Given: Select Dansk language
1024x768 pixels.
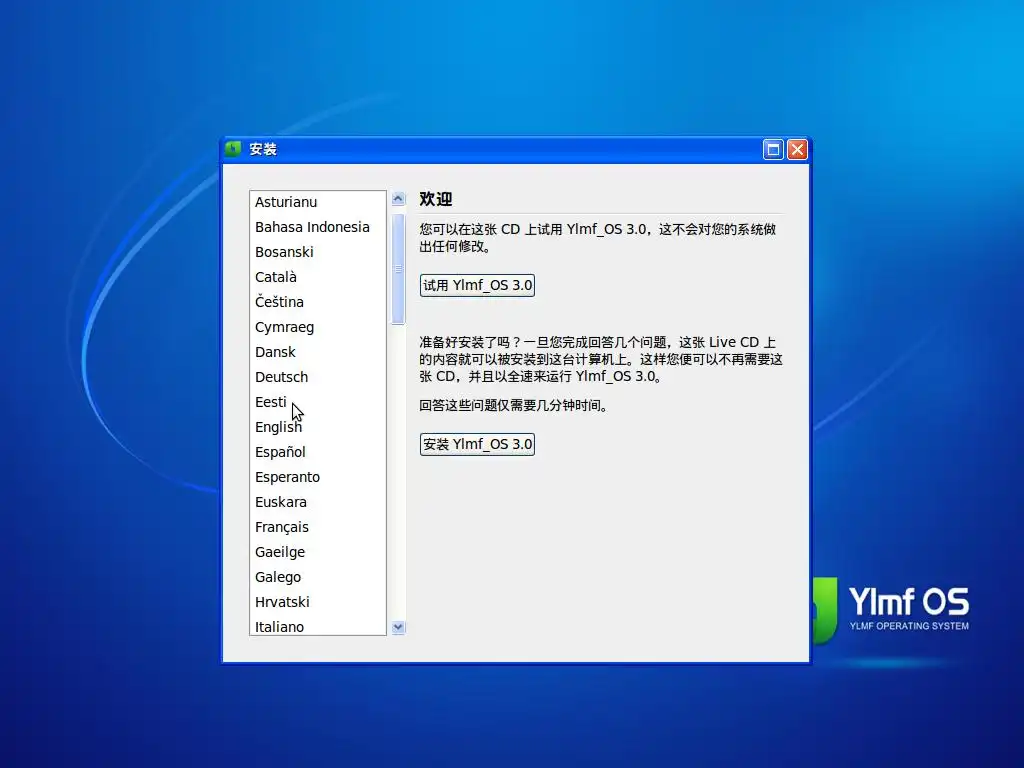Looking at the screenshot, I should click(x=317, y=352).
